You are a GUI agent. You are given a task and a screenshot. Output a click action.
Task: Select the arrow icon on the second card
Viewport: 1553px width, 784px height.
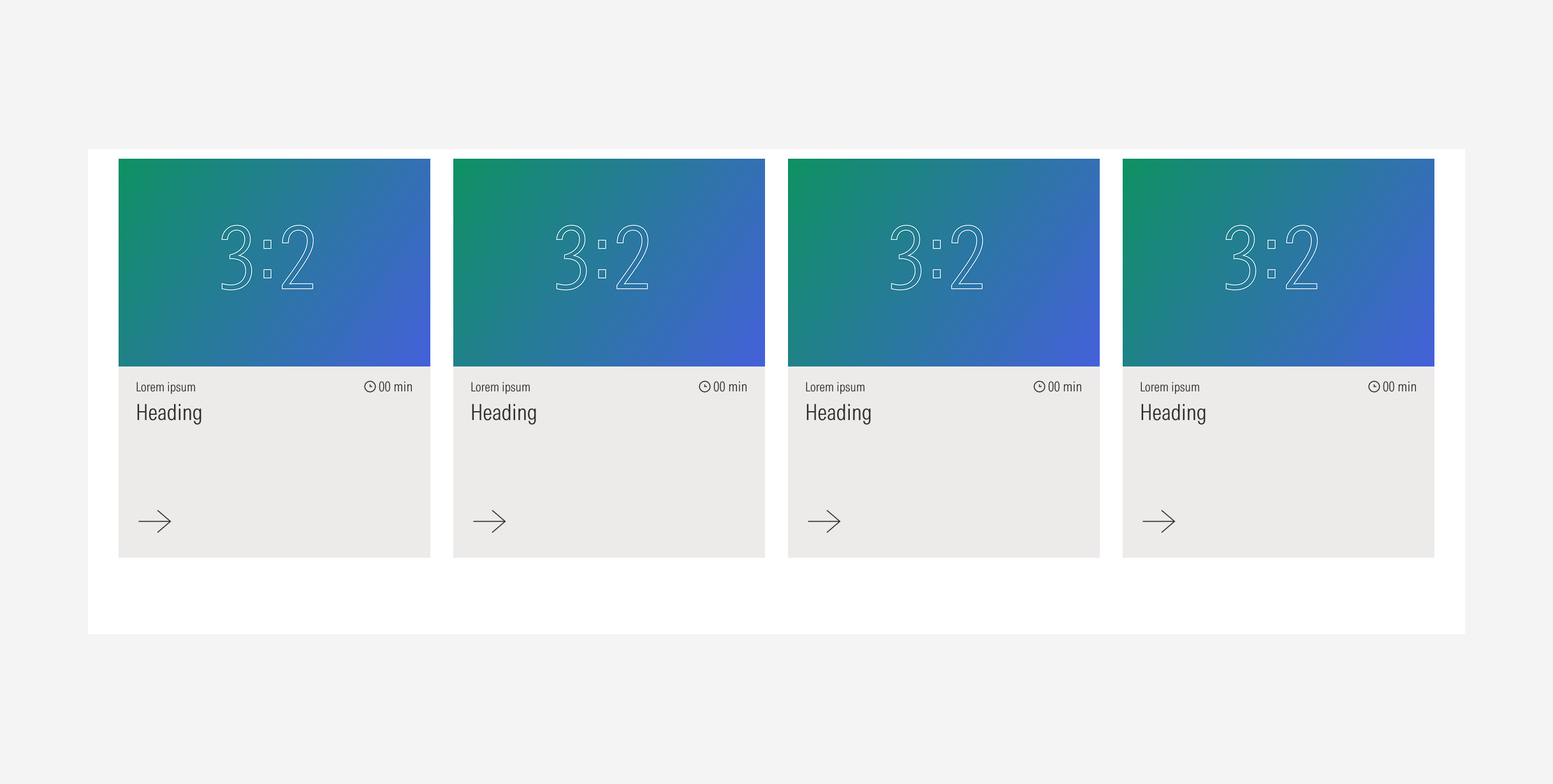click(x=490, y=521)
